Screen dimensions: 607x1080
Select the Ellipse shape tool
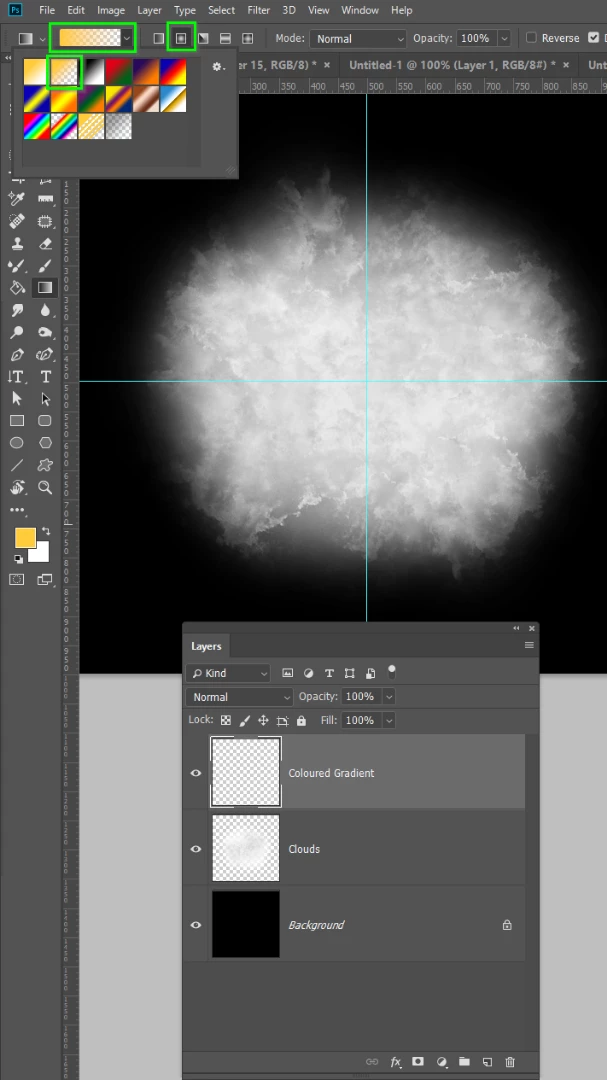pos(17,443)
